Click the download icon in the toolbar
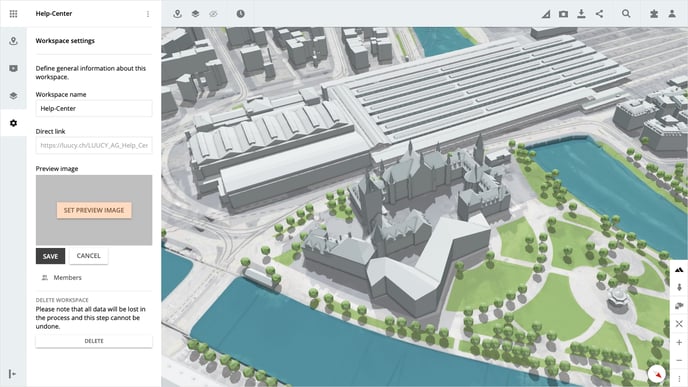688x387 pixels. pyautogui.click(x=581, y=14)
